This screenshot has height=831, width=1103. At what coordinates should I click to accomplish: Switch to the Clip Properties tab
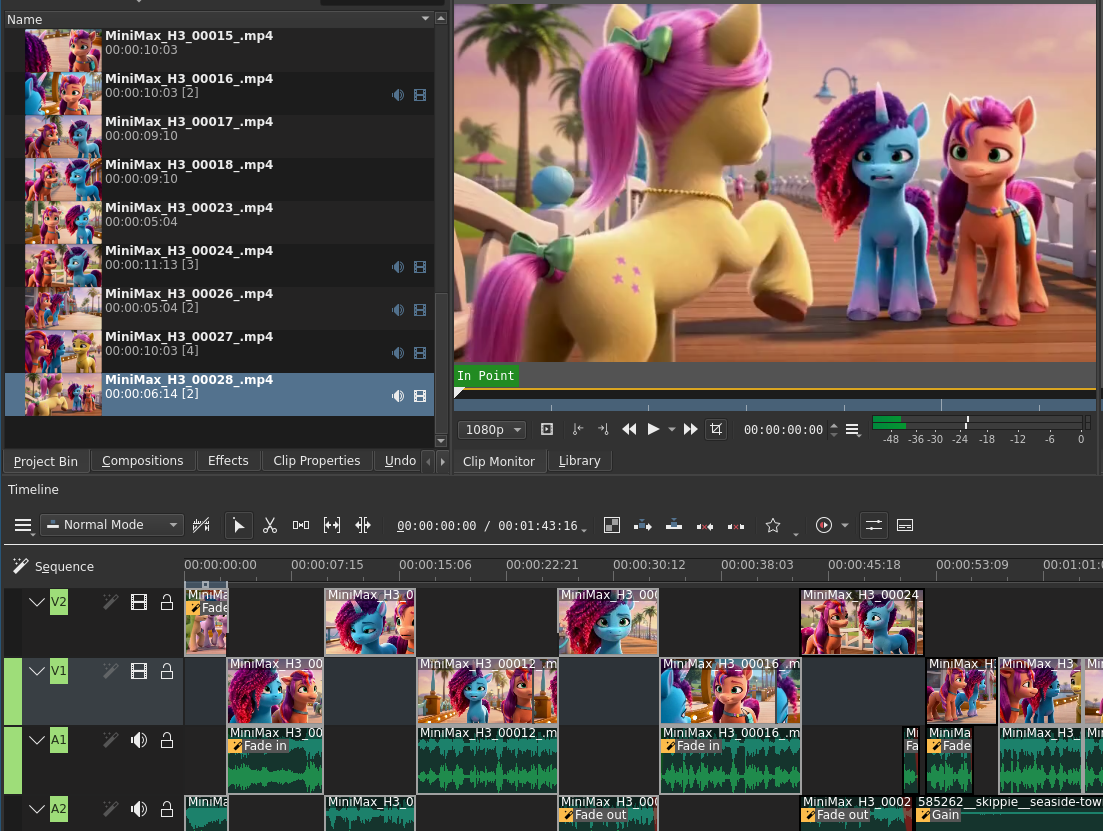point(317,461)
